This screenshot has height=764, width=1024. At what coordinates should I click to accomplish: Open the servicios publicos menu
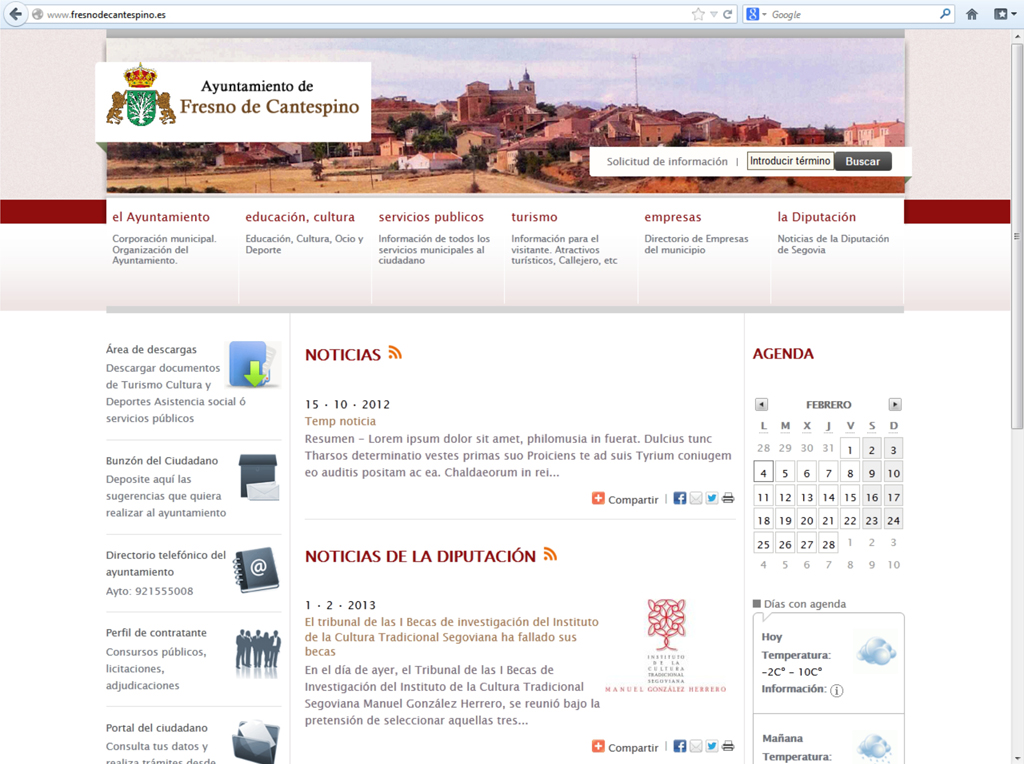click(x=431, y=217)
